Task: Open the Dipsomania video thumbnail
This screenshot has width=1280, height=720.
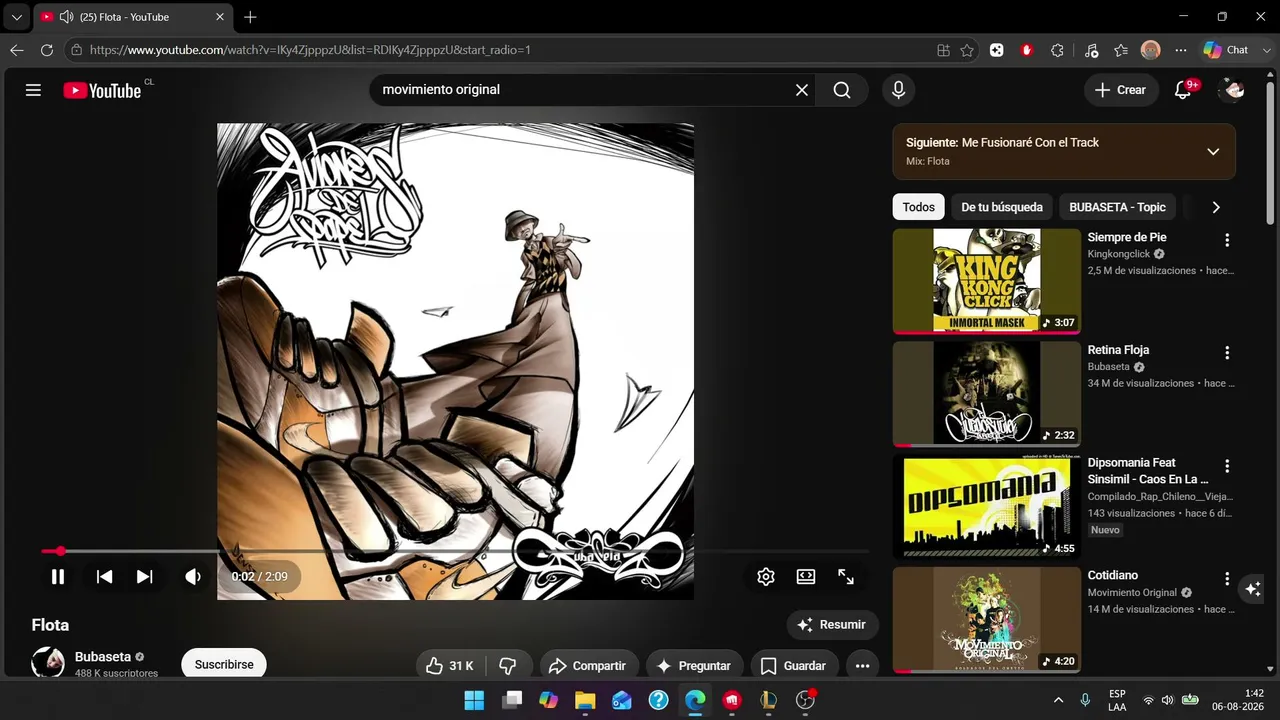Action: pos(987,507)
